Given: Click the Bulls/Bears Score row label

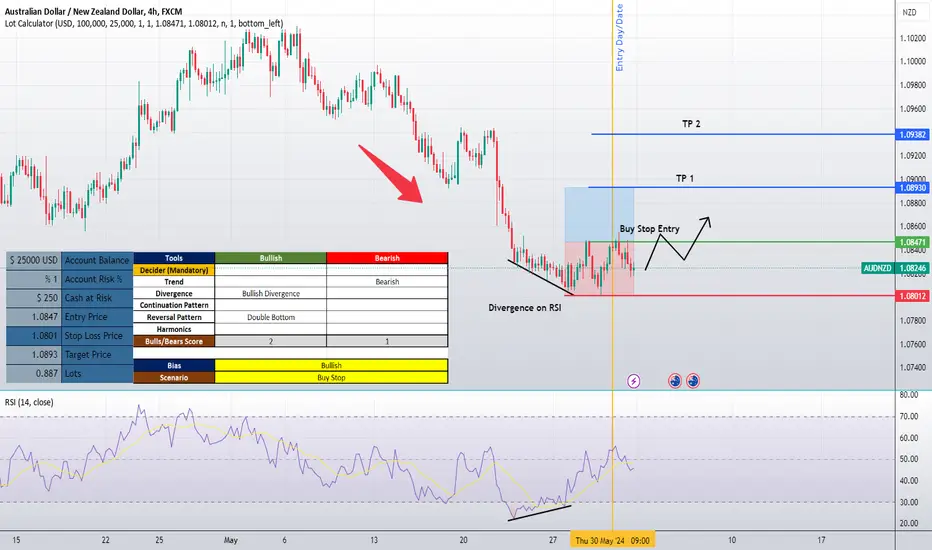Looking at the screenshot, I should [174, 341].
